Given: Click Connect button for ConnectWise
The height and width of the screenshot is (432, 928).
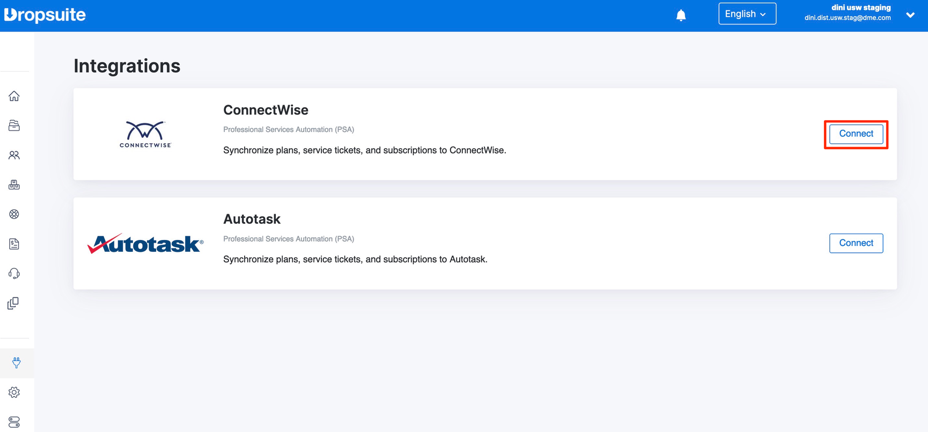Looking at the screenshot, I should point(856,134).
